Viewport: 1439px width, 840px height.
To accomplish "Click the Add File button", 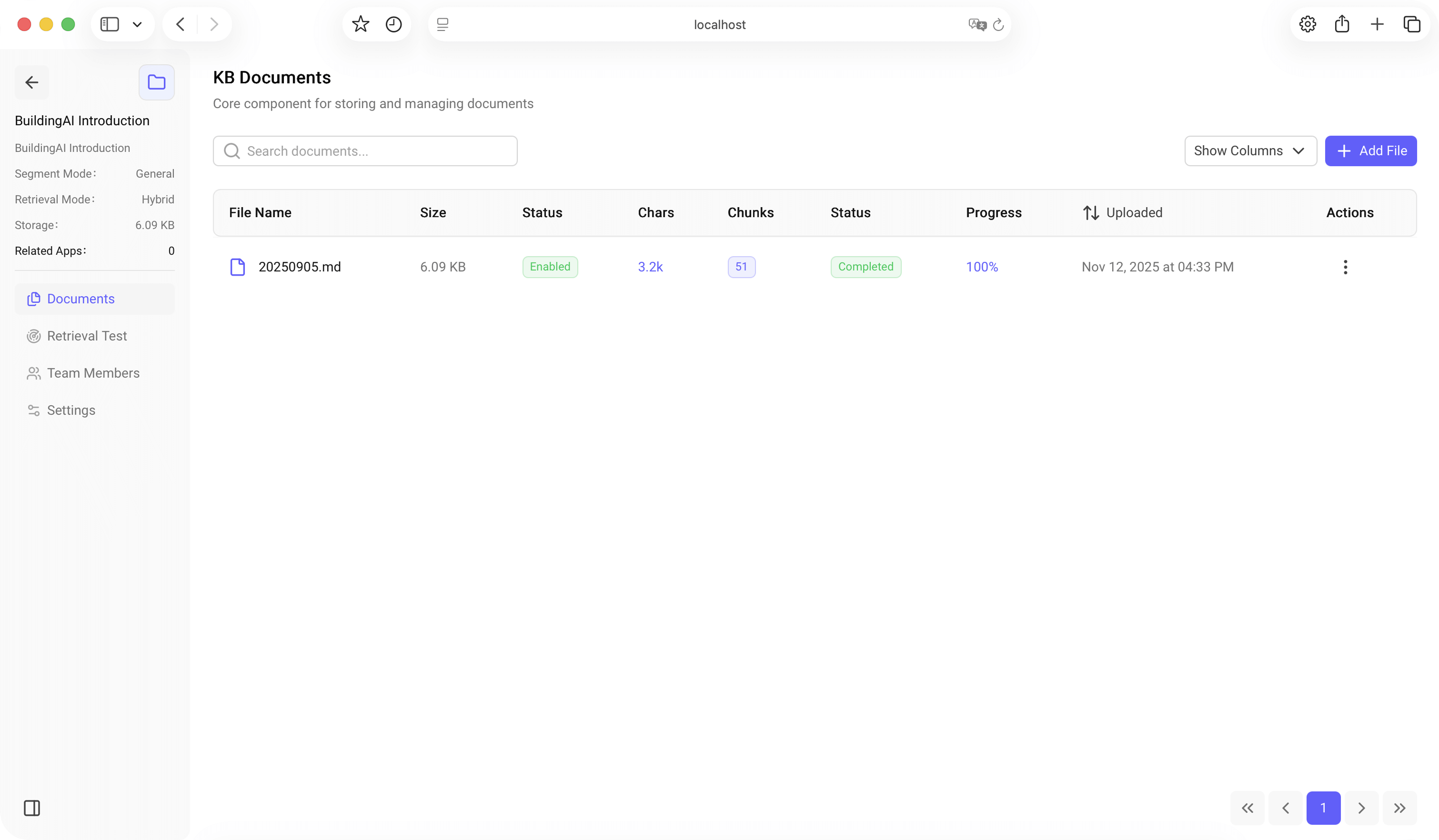I will tap(1370, 151).
